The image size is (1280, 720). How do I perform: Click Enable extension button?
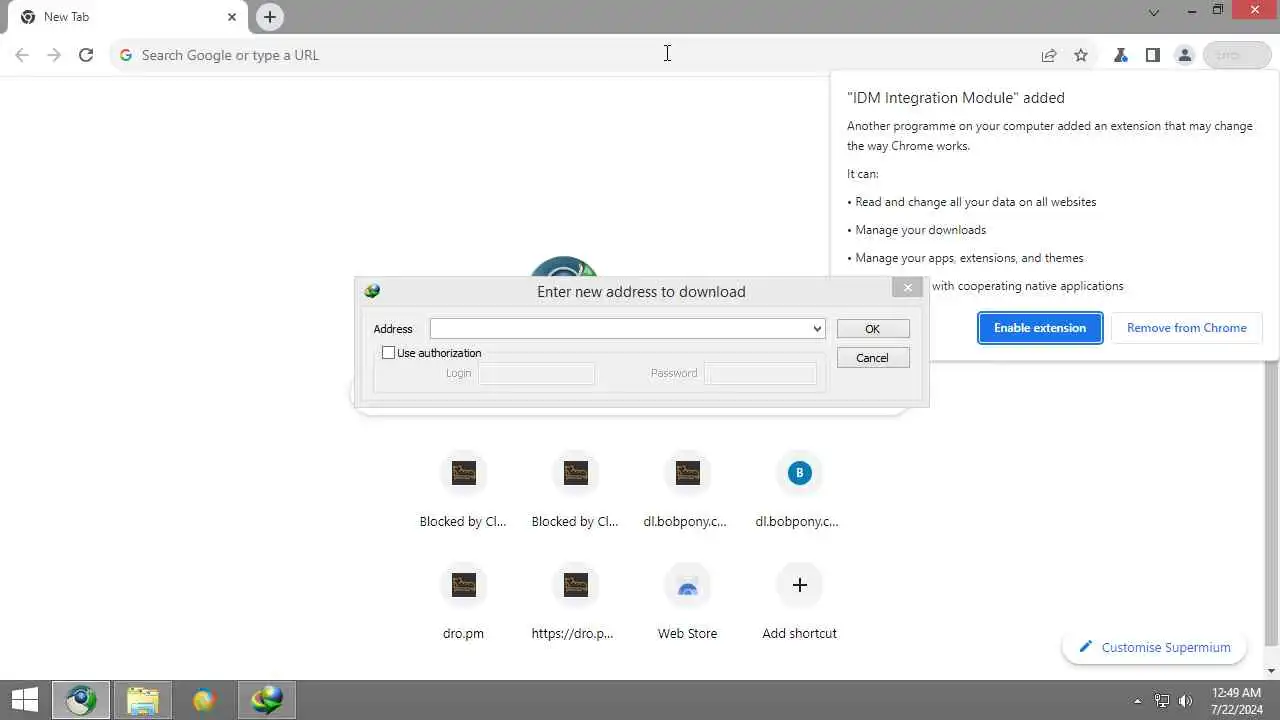(x=1040, y=328)
